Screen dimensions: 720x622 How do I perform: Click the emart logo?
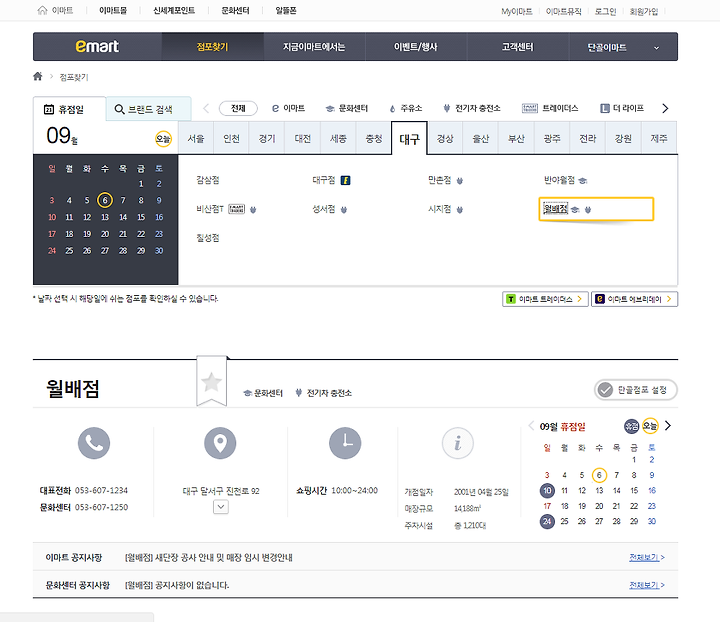[97, 46]
